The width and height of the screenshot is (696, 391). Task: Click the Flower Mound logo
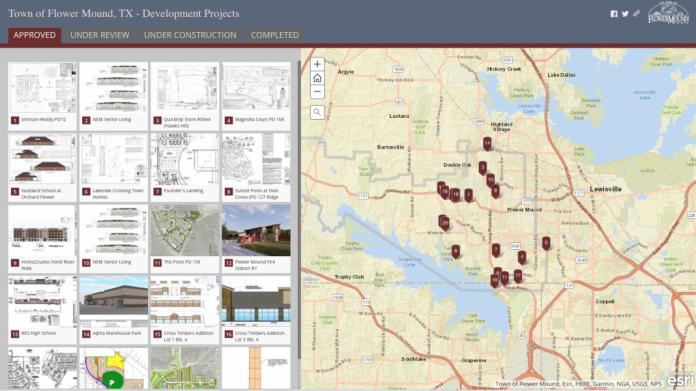pyautogui.click(x=668, y=13)
